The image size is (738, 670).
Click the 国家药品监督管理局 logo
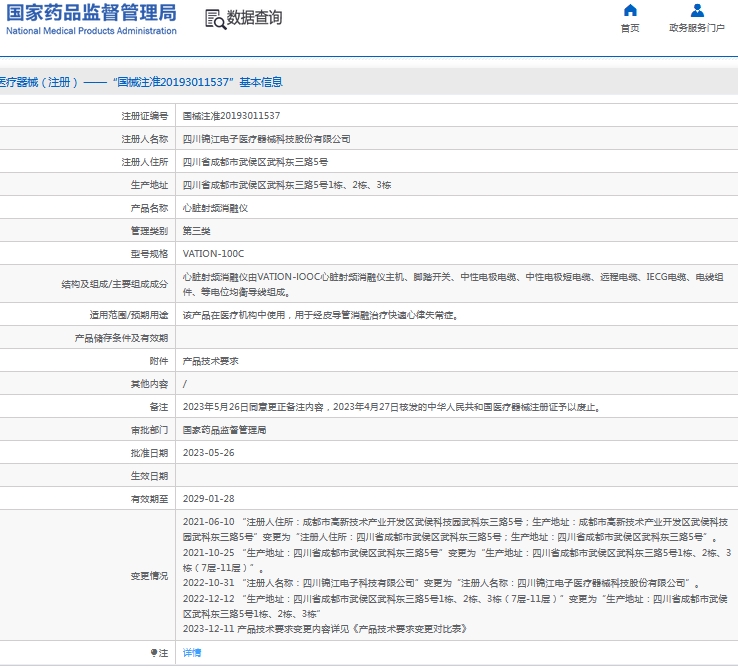[91, 19]
